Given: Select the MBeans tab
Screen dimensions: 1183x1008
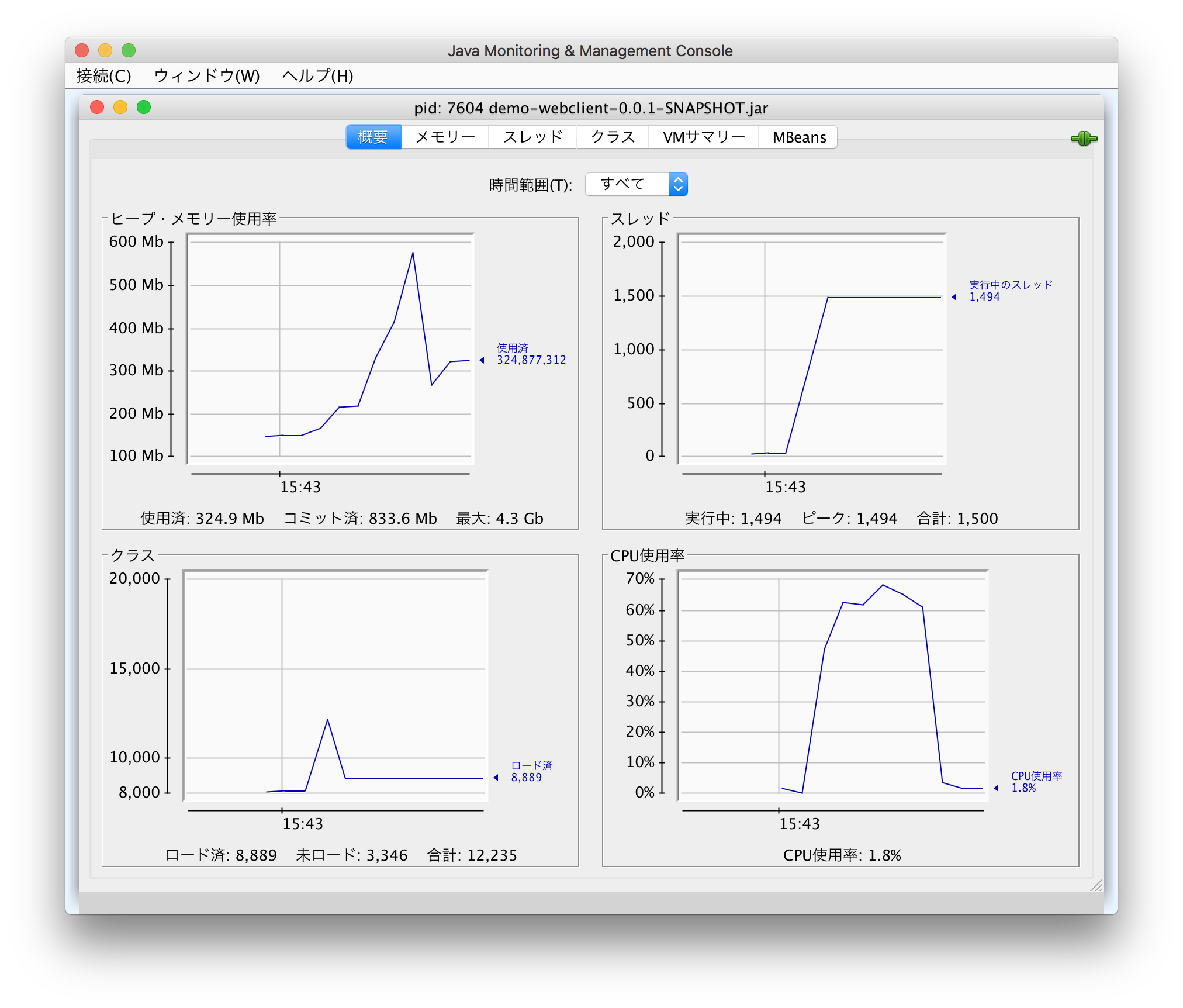Looking at the screenshot, I should (798, 136).
